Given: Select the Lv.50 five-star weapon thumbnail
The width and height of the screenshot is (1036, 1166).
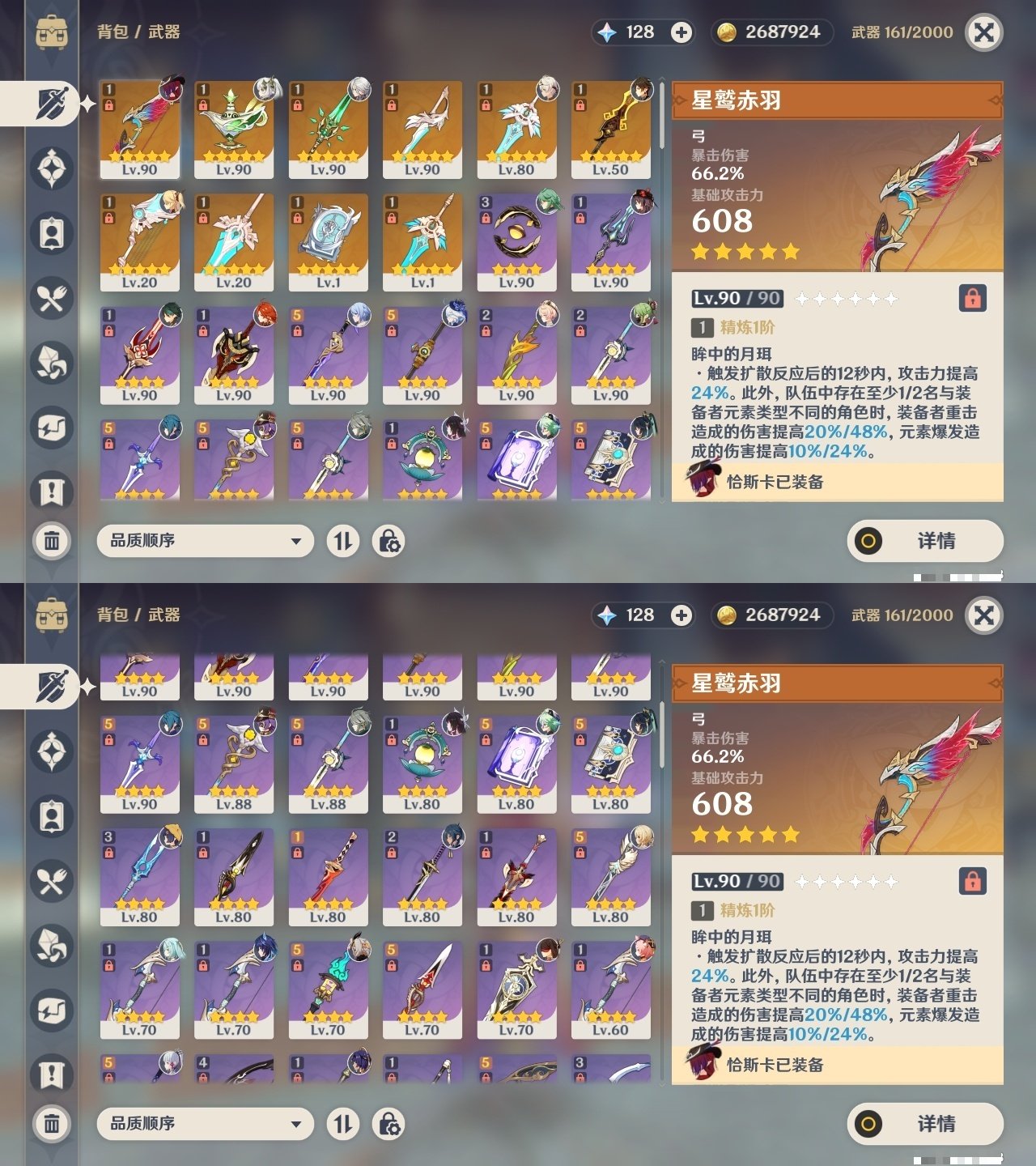Looking at the screenshot, I should 611,130.
